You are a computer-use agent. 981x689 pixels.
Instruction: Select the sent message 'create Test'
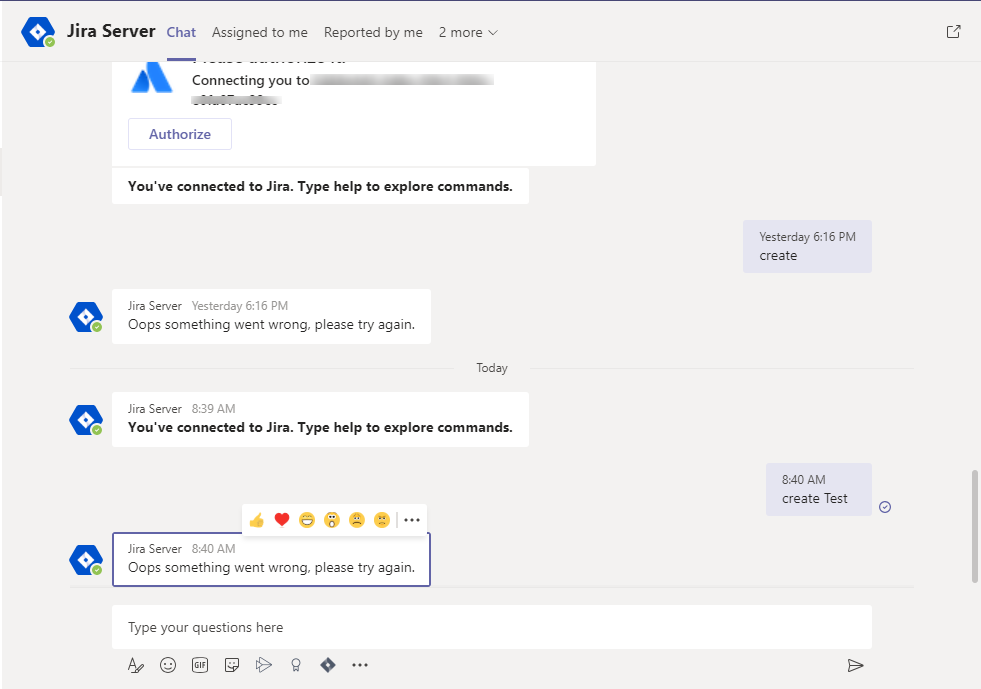pyautogui.click(x=818, y=489)
